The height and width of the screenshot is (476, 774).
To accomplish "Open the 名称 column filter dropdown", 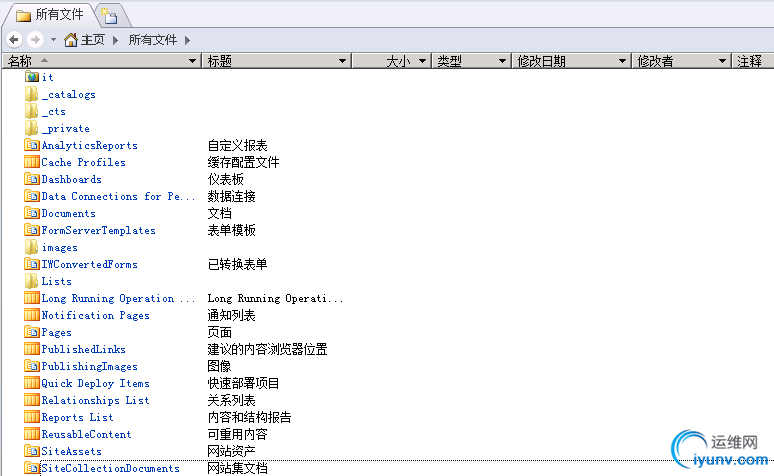I will 193,61.
